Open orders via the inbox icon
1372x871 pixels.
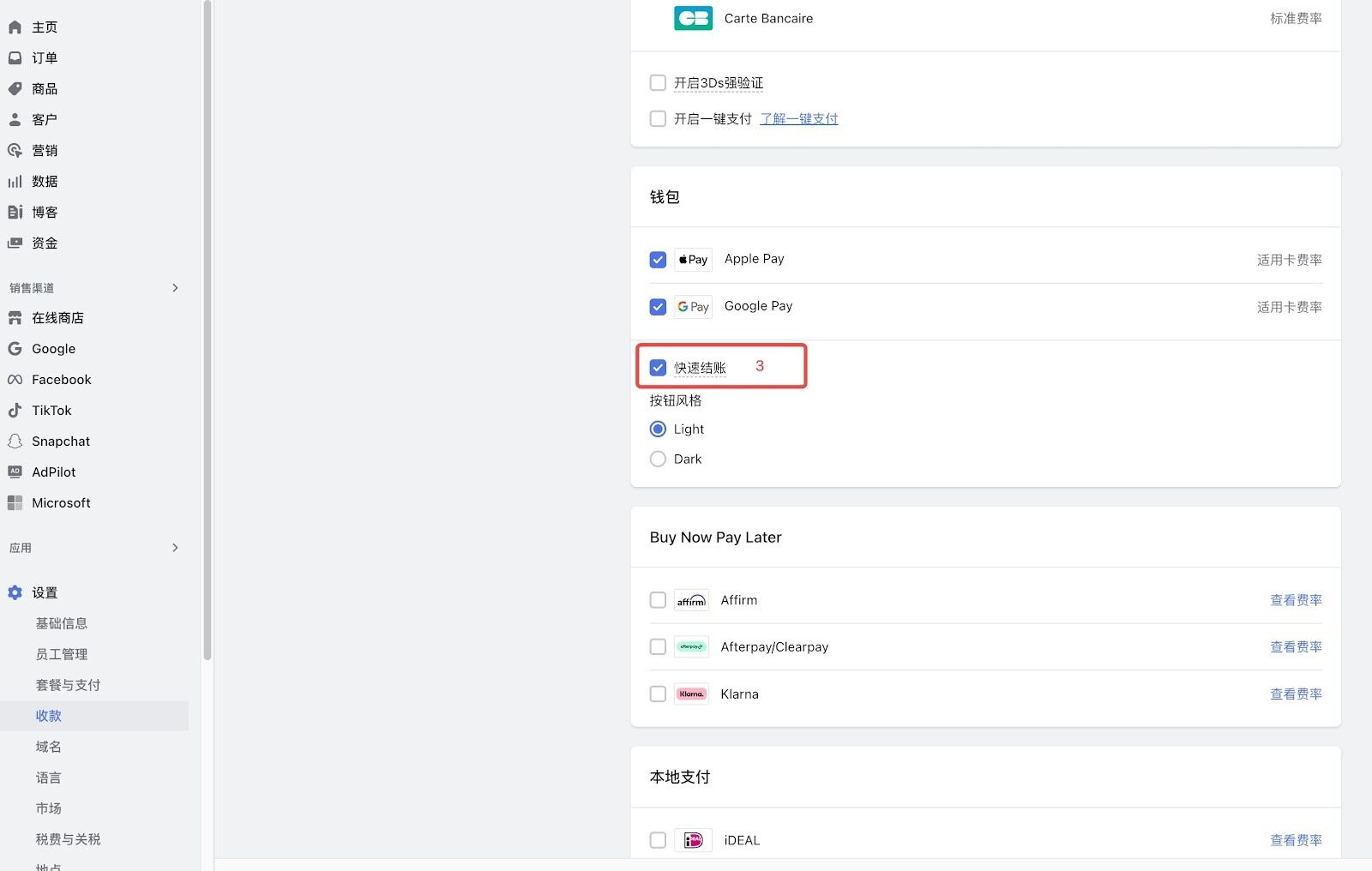(15, 58)
